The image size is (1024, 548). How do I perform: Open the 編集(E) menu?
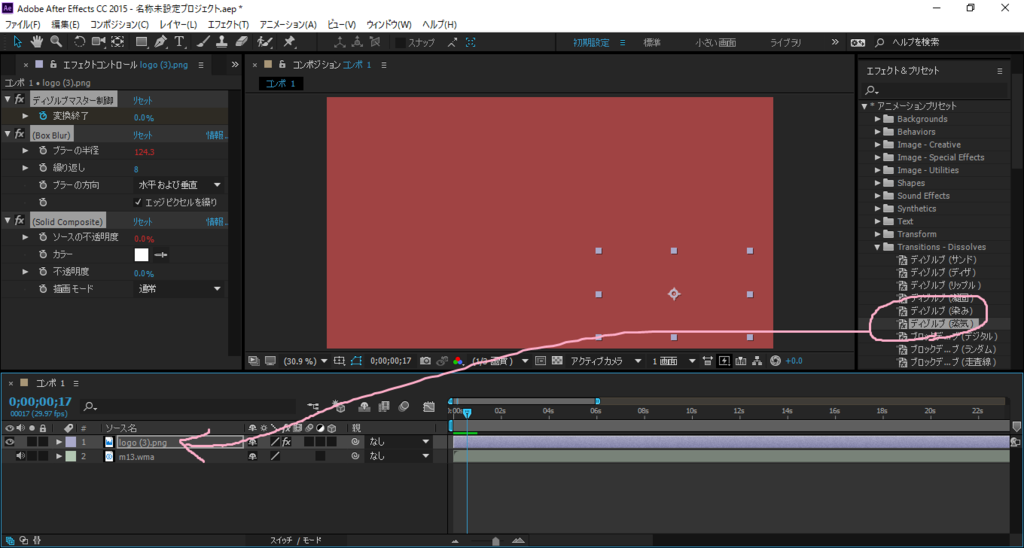(65, 24)
